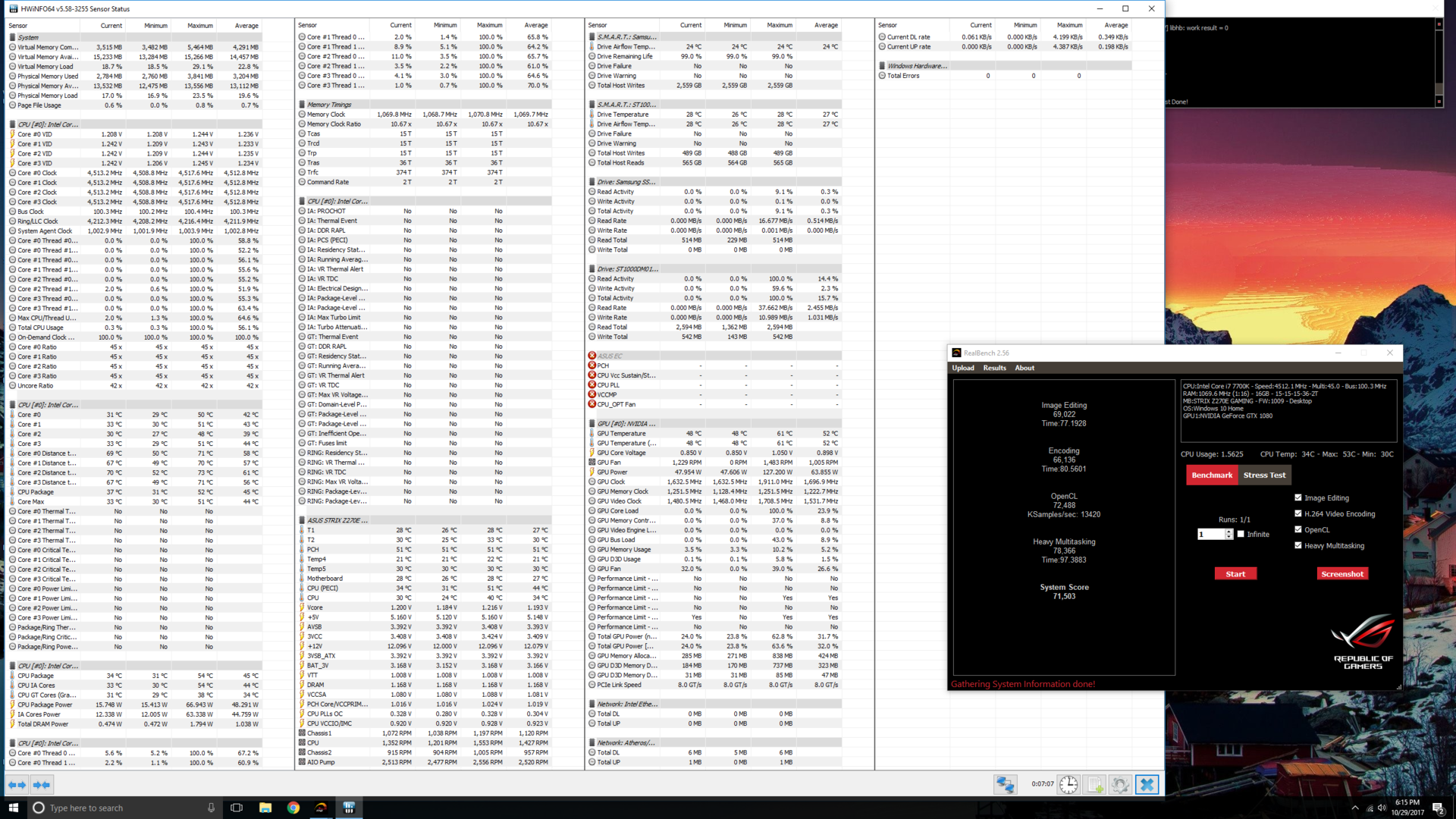Uncheck the Image Editing checkbox
The height and width of the screenshot is (819, 1456).
[1298, 498]
